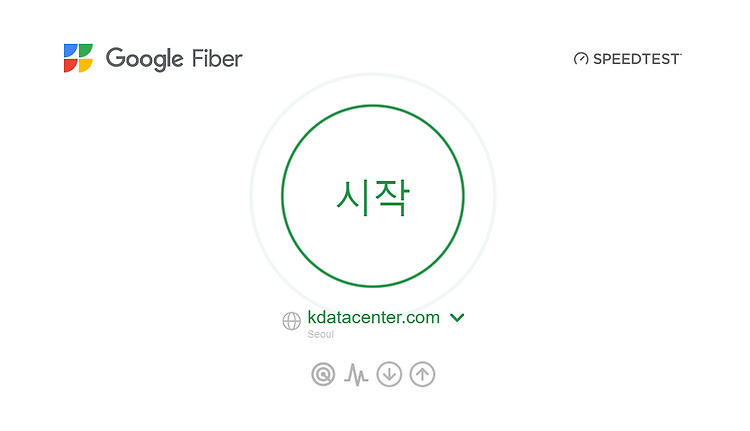Click the red quadrant of logo
The height and width of the screenshot is (431, 750).
(x=70, y=66)
